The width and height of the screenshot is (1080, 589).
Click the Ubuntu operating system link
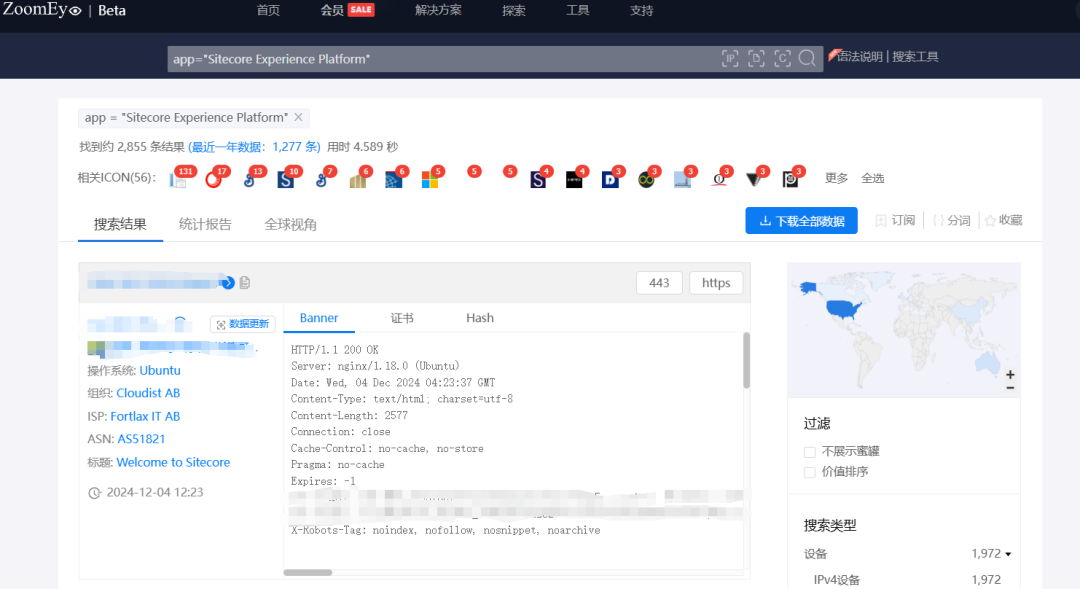click(160, 370)
